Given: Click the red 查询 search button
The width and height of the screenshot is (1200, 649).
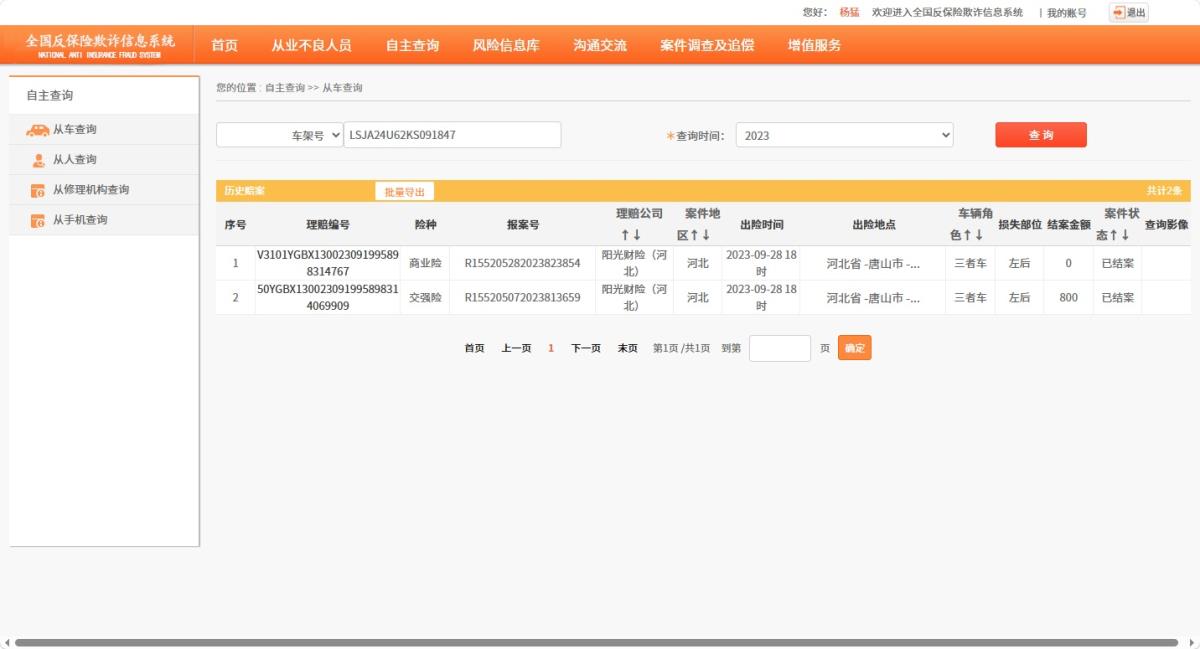Looking at the screenshot, I should point(1041,135).
